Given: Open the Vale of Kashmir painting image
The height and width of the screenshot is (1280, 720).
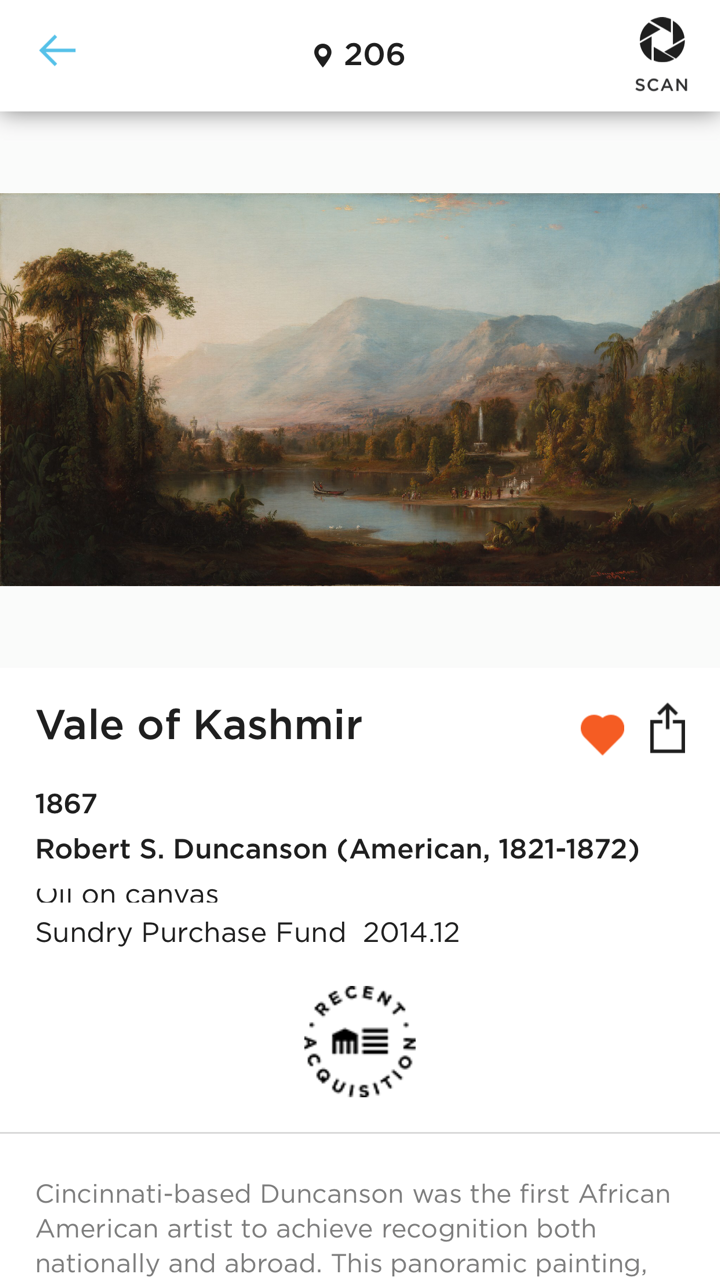Looking at the screenshot, I should coord(360,389).
